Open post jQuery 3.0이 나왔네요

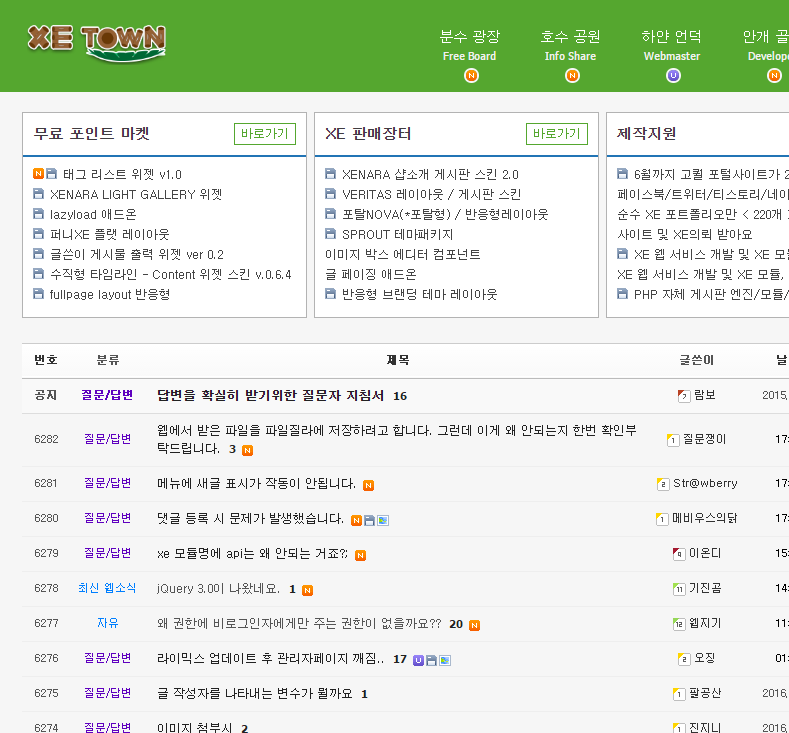coord(218,589)
